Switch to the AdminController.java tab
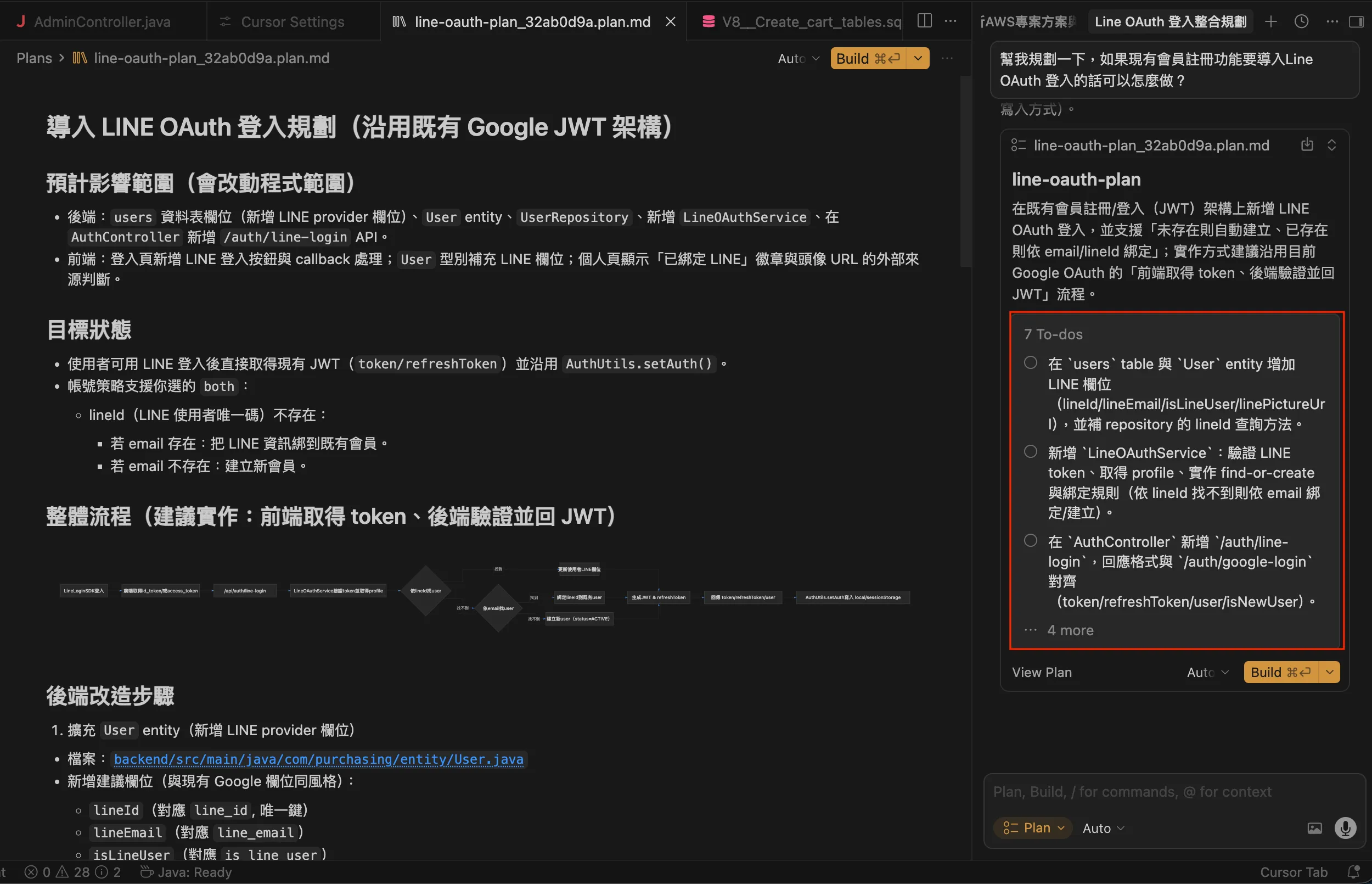Viewport: 1372px width, 884px height. 102,22
